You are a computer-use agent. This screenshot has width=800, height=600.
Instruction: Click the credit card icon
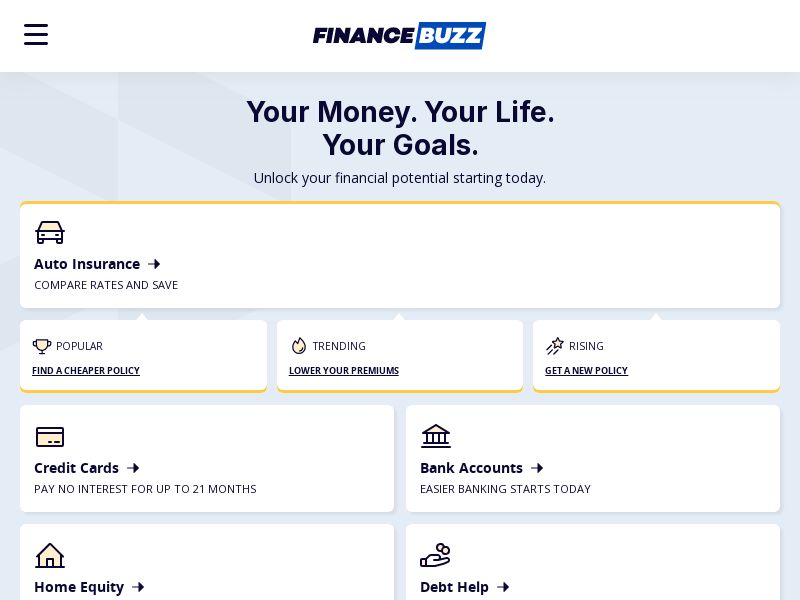coord(50,437)
